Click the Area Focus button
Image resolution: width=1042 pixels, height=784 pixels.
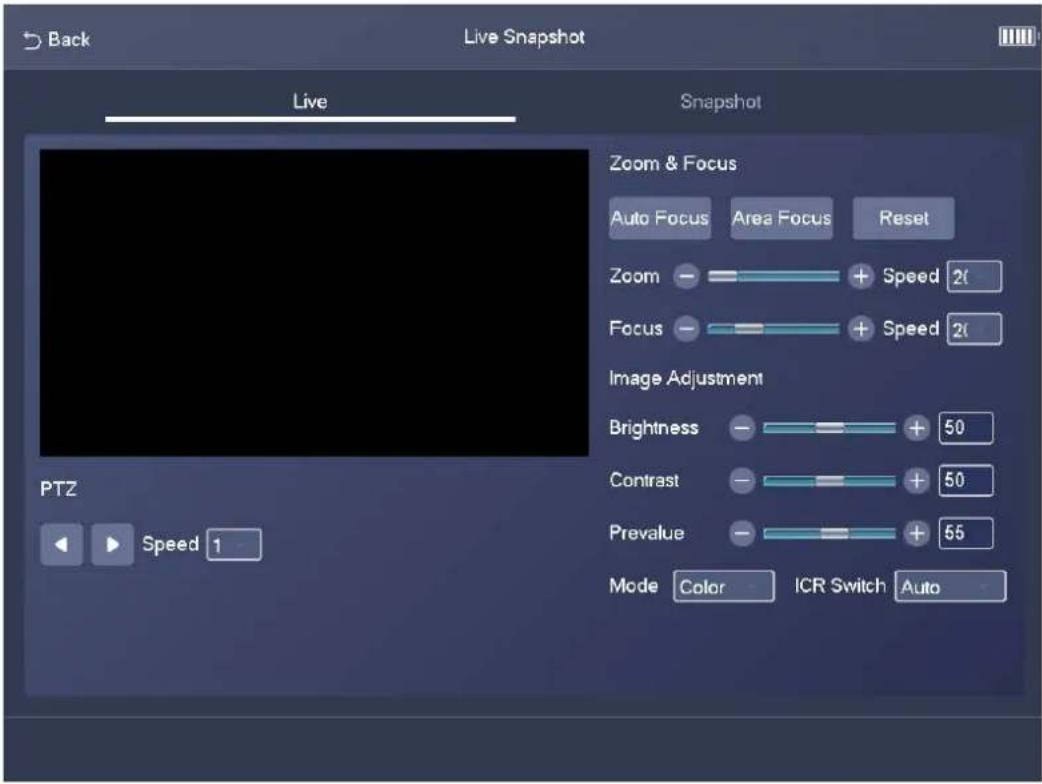click(782, 218)
